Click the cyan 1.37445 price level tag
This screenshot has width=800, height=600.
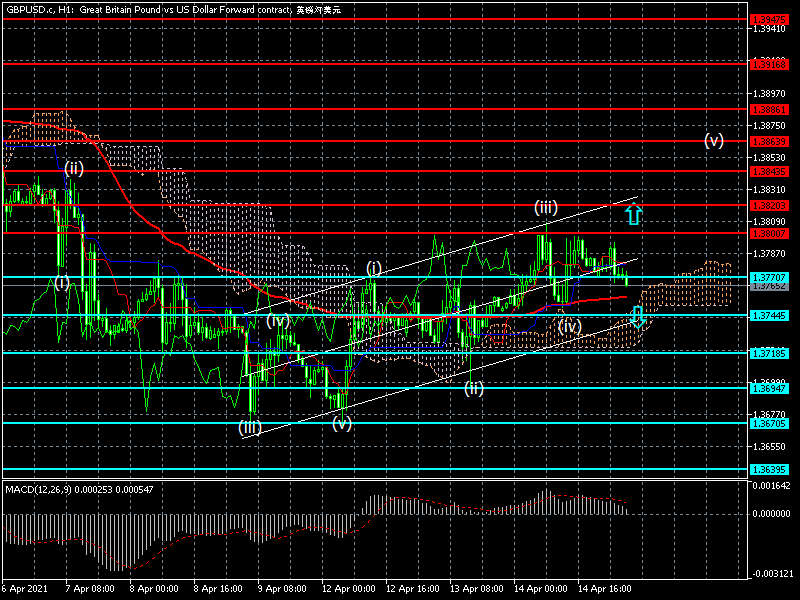tap(772, 315)
